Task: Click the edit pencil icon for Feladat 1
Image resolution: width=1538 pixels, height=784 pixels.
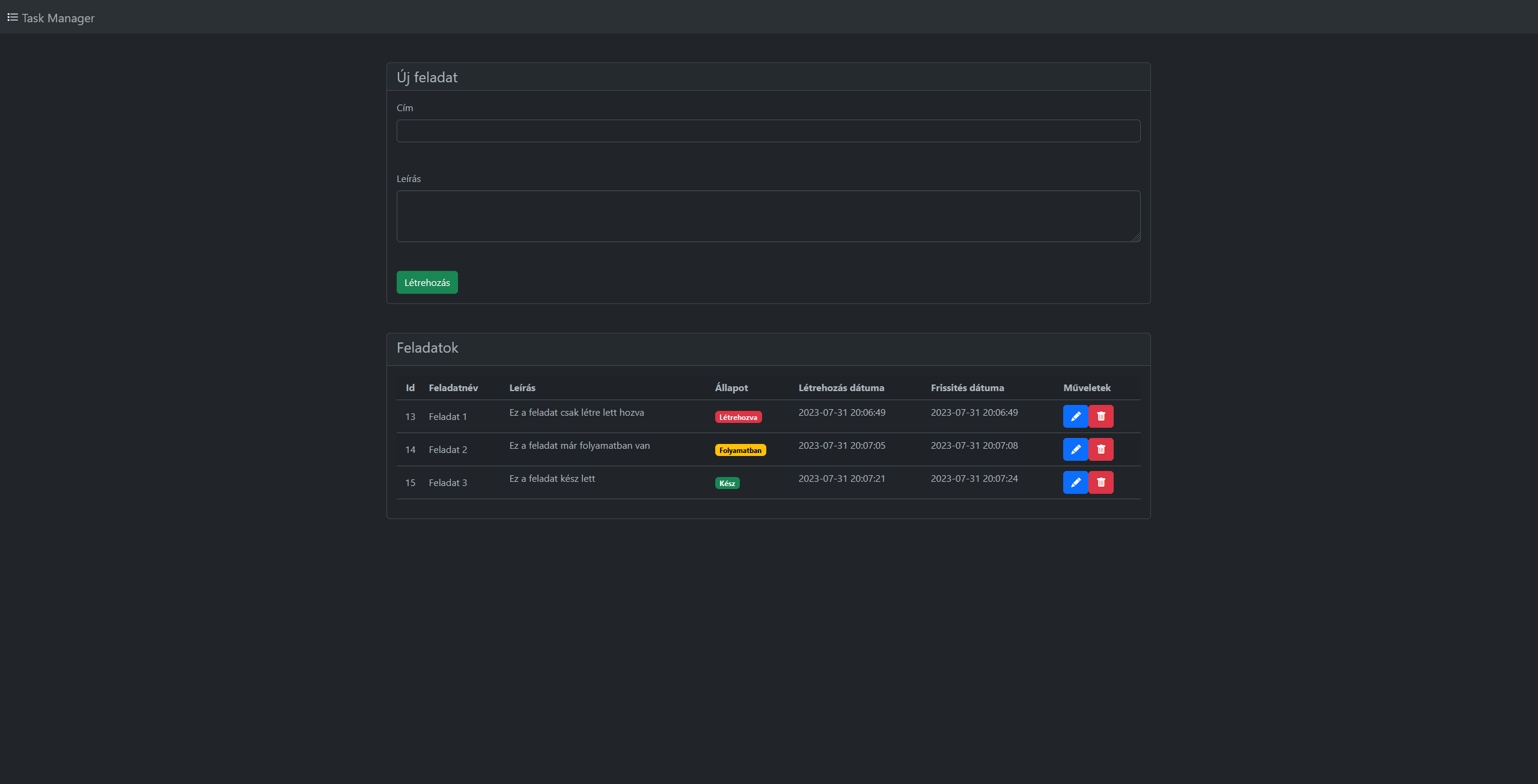Action: point(1075,416)
